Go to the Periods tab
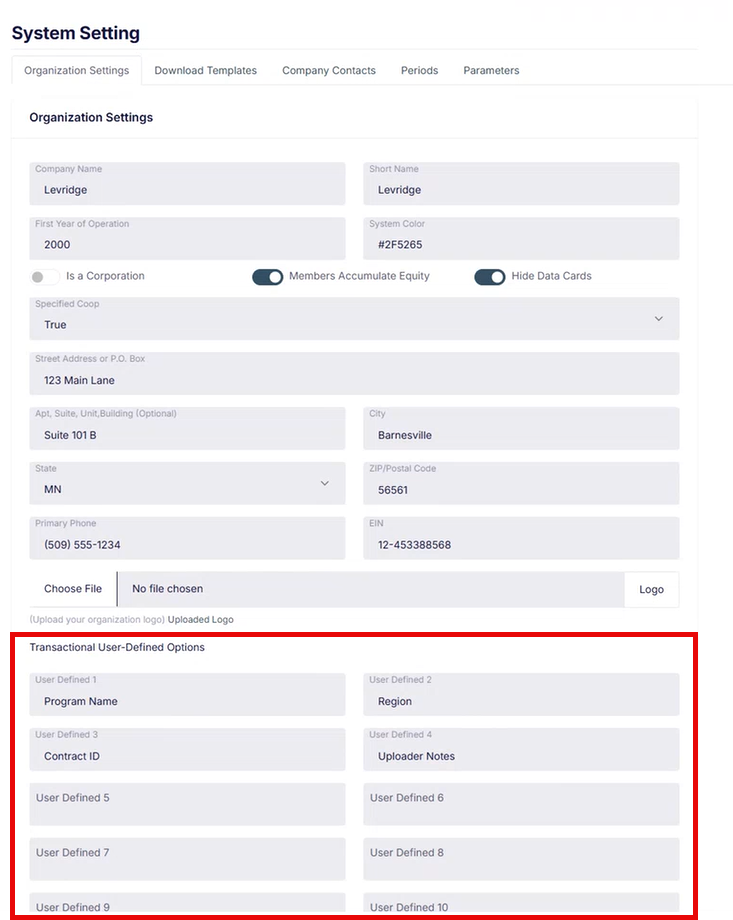The width and height of the screenshot is (733, 920). (x=419, y=71)
